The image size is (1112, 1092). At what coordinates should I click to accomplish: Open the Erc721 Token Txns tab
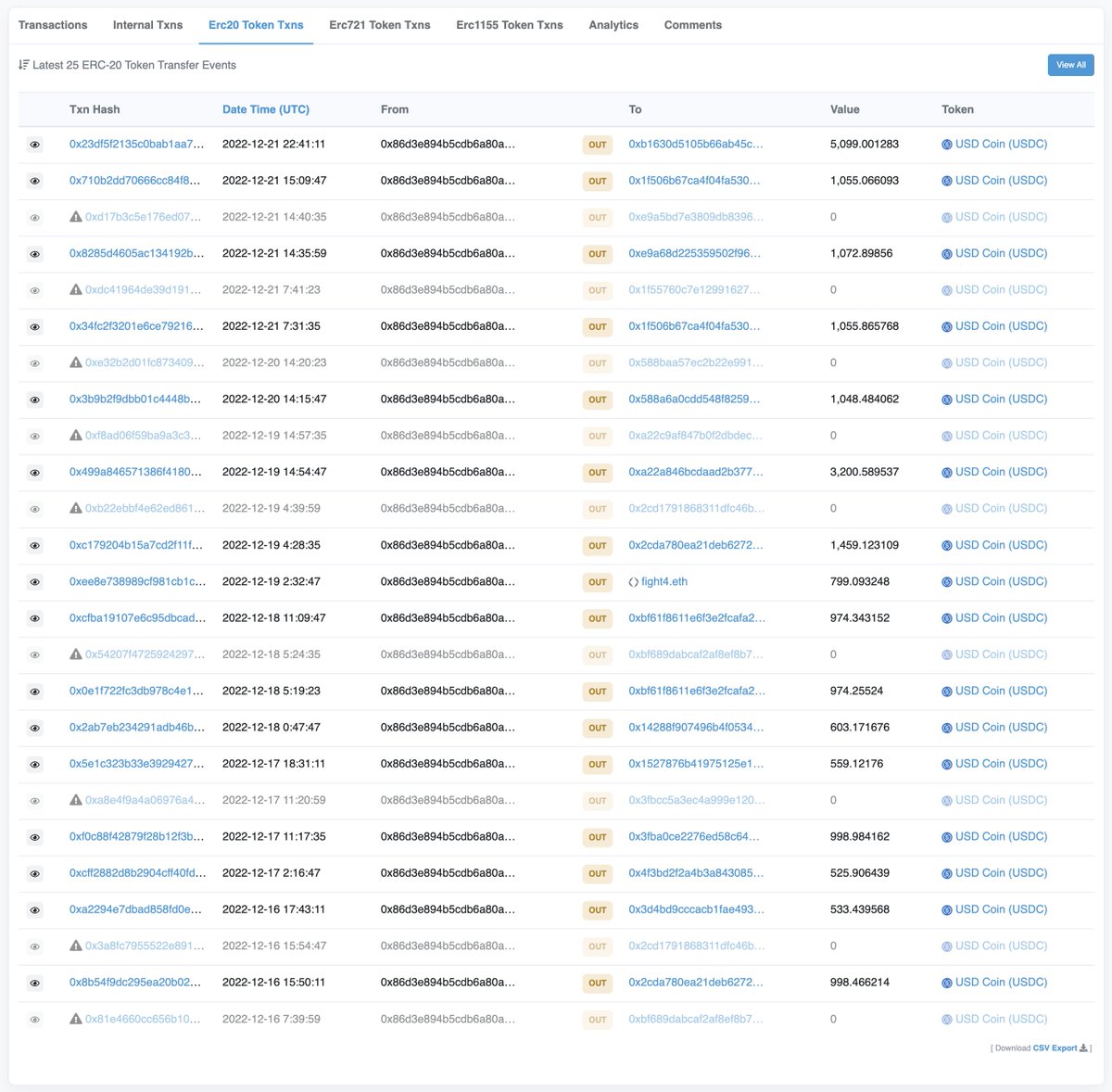[x=380, y=25]
